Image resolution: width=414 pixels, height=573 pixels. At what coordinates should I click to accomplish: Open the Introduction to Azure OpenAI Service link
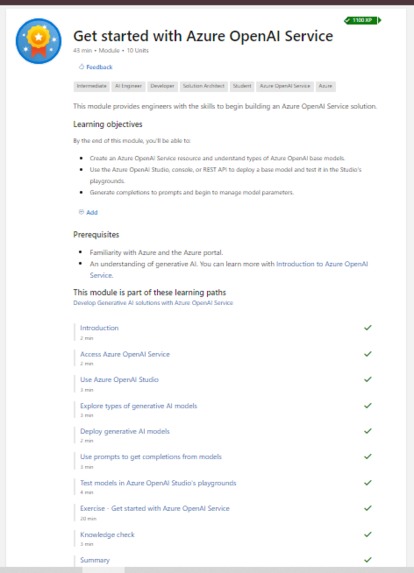tap(229, 269)
